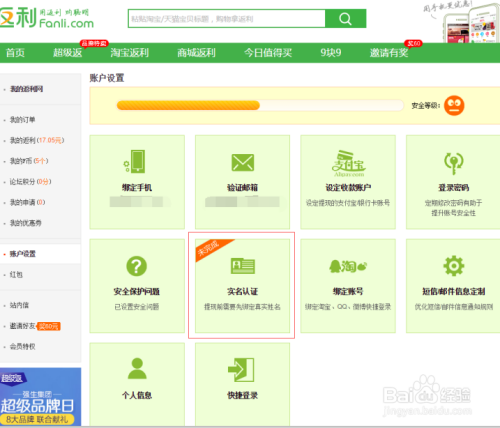
Task: Click the door arrow icon for 快捷登录
Action: (241, 370)
